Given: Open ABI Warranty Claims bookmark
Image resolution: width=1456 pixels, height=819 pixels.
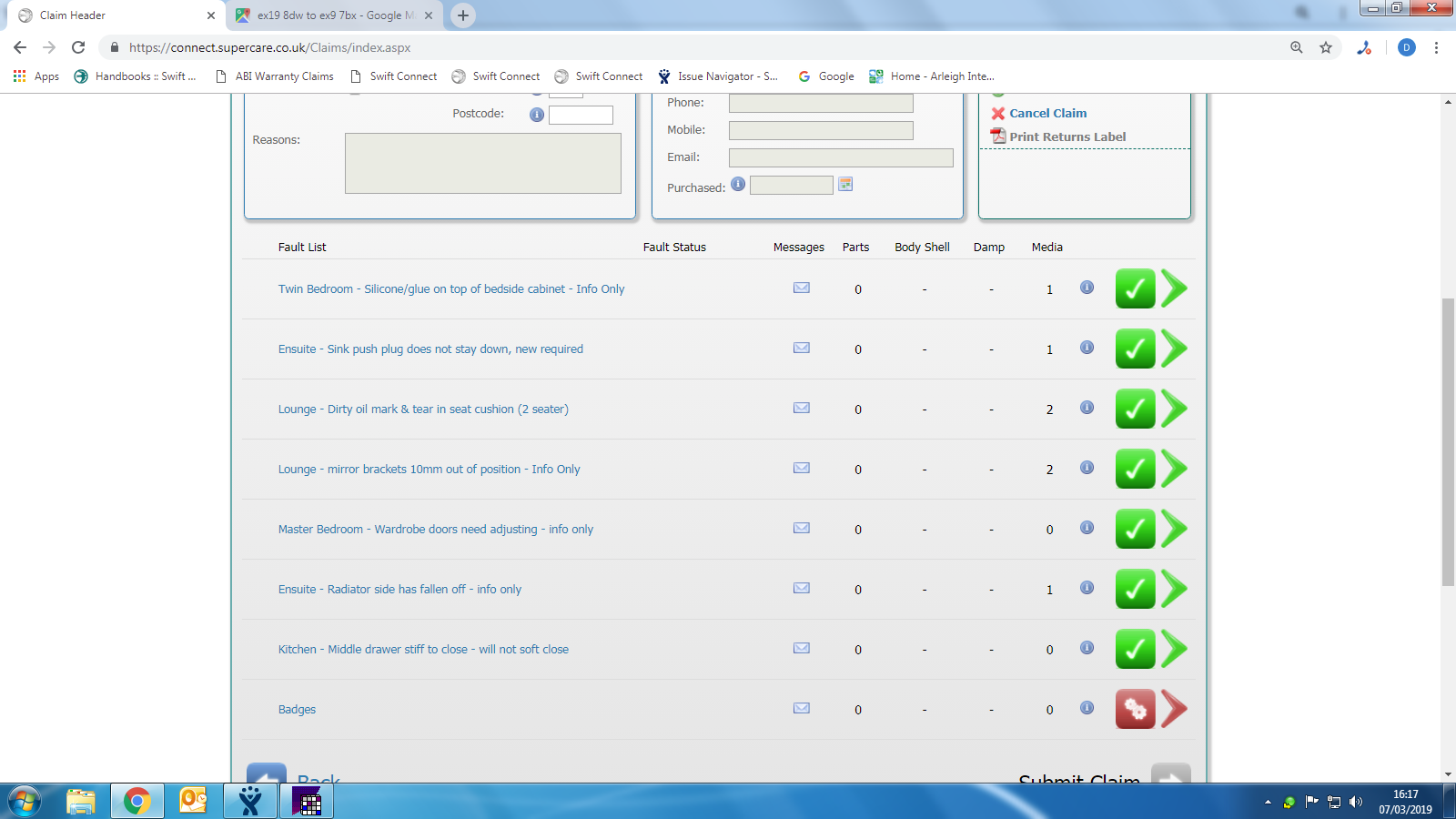Looking at the screenshot, I should click(275, 76).
